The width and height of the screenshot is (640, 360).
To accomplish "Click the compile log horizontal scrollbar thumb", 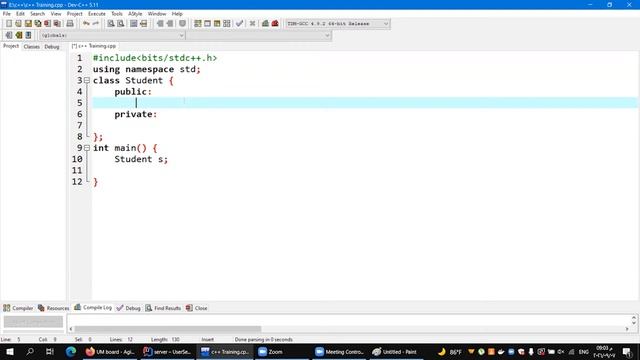I will [167, 329].
